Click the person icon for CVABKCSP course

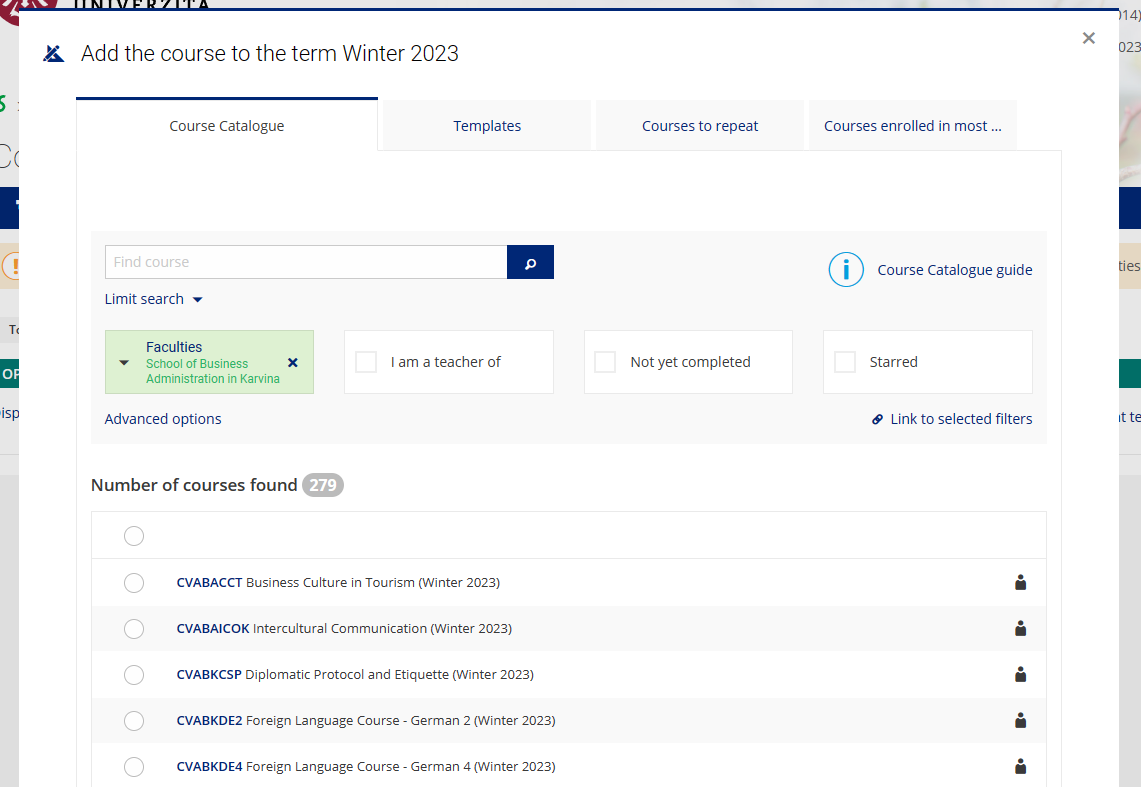pos(1020,674)
